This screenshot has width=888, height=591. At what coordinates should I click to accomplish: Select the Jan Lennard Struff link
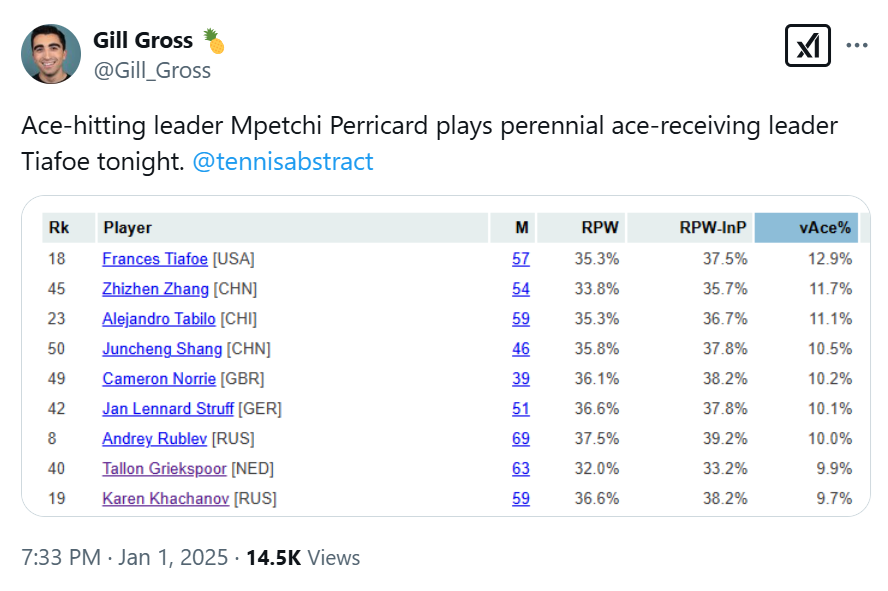click(168, 409)
